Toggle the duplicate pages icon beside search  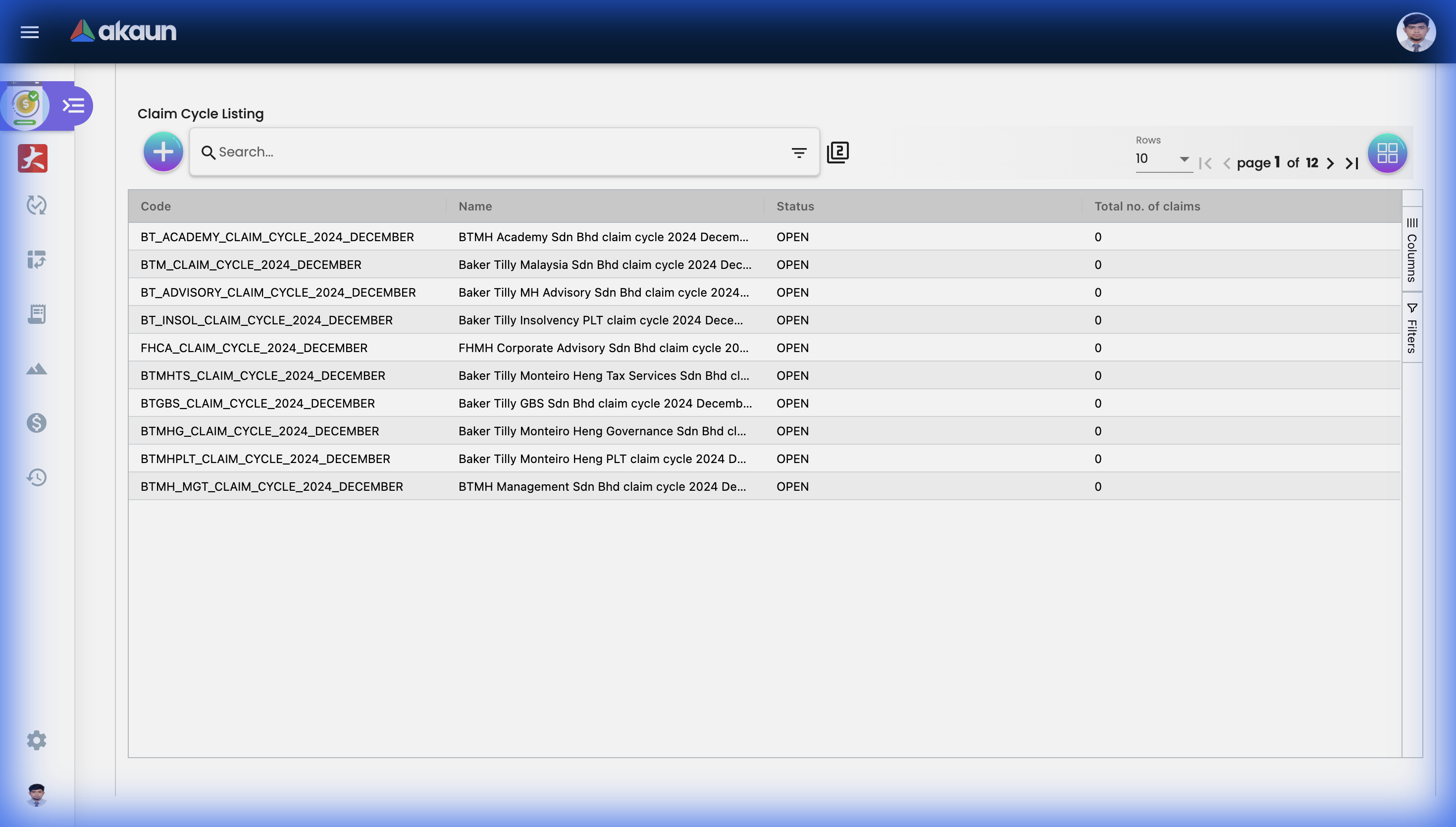837,152
